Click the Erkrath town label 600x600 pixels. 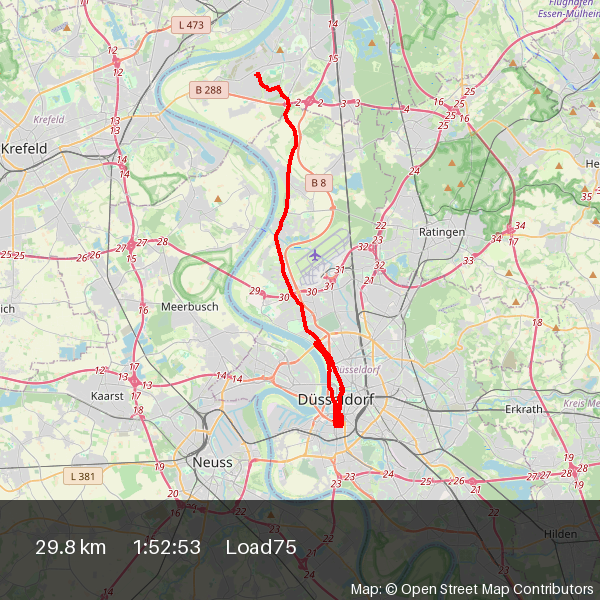coord(523,409)
